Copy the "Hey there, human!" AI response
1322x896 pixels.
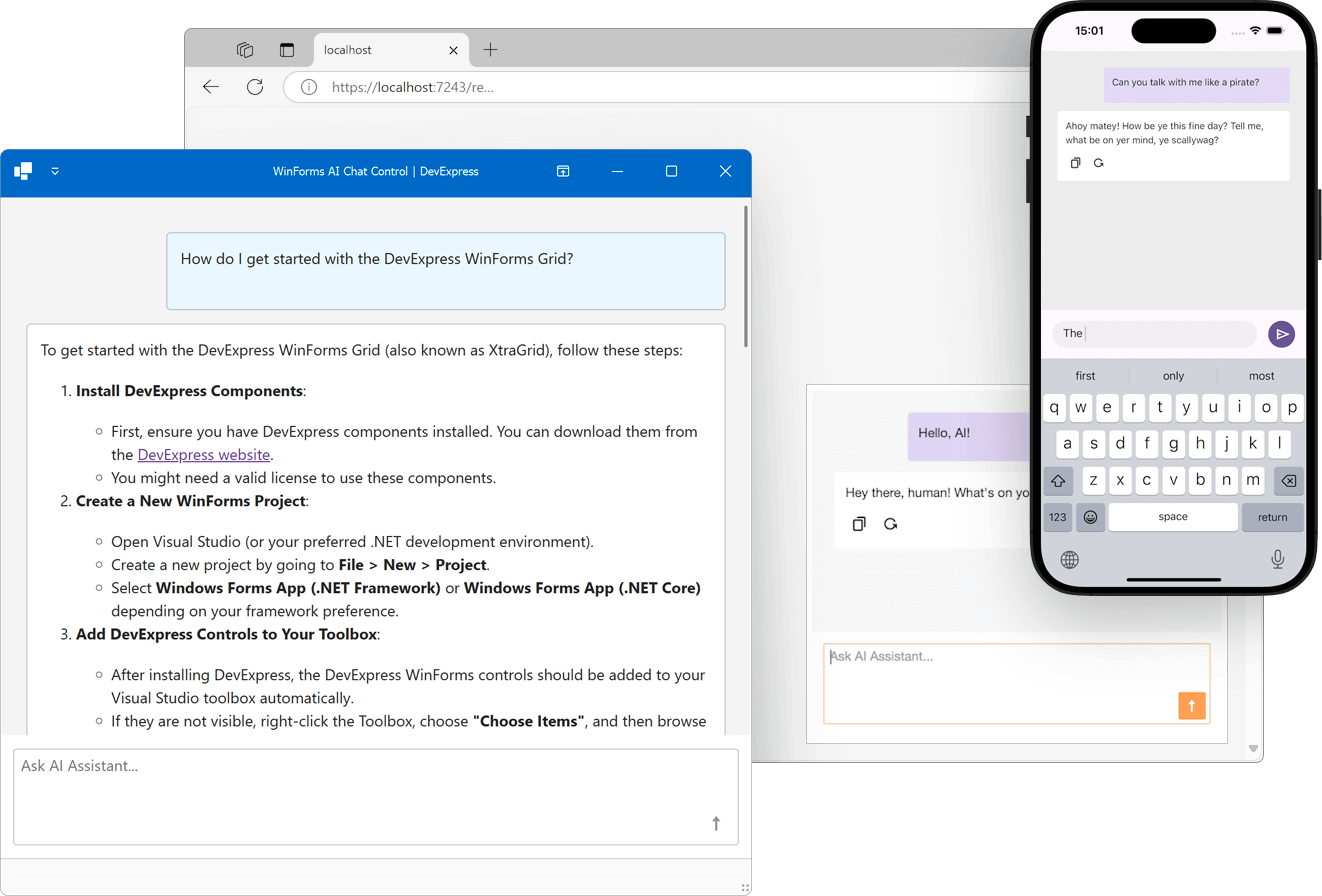coord(859,523)
